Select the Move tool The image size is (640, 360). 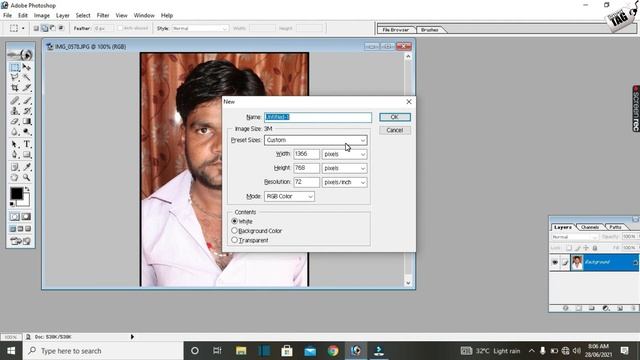coord(27,67)
